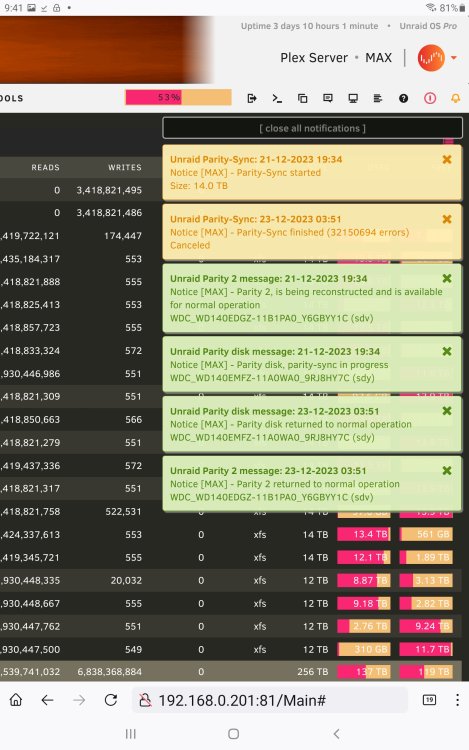469x750 pixels.
Task: Dismiss Parity-Sync started notification
Action: click(x=447, y=159)
